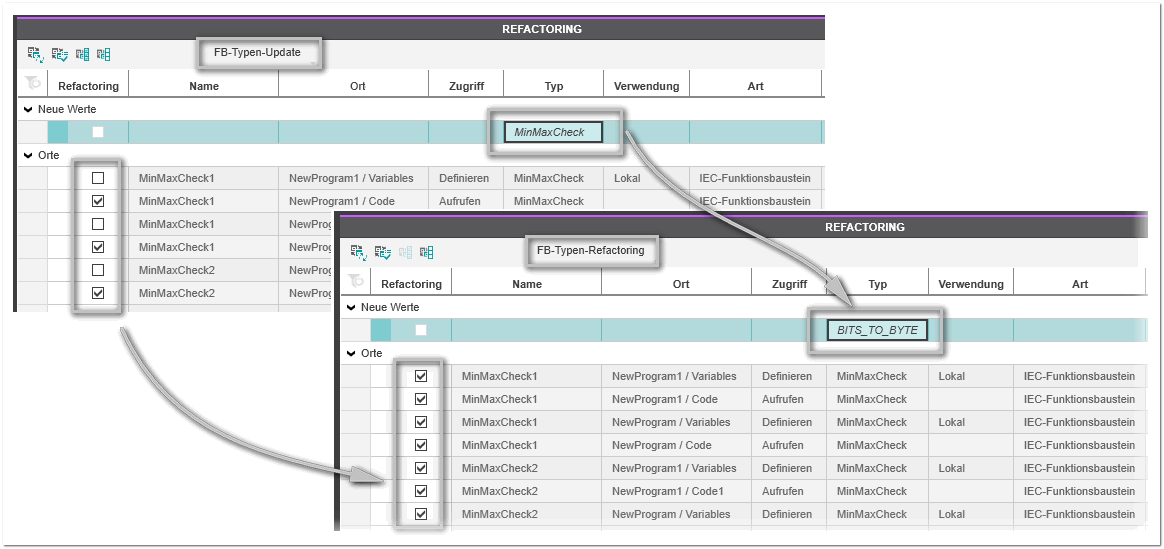Toggle Neue Werte row checkbox beside BITS_TO_BYTE

(421, 330)
